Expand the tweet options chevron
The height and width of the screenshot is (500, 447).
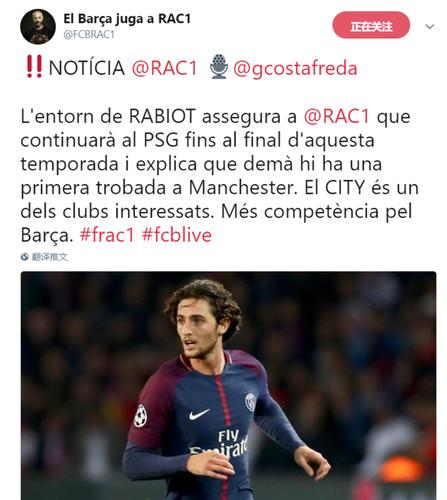point(430,26)
